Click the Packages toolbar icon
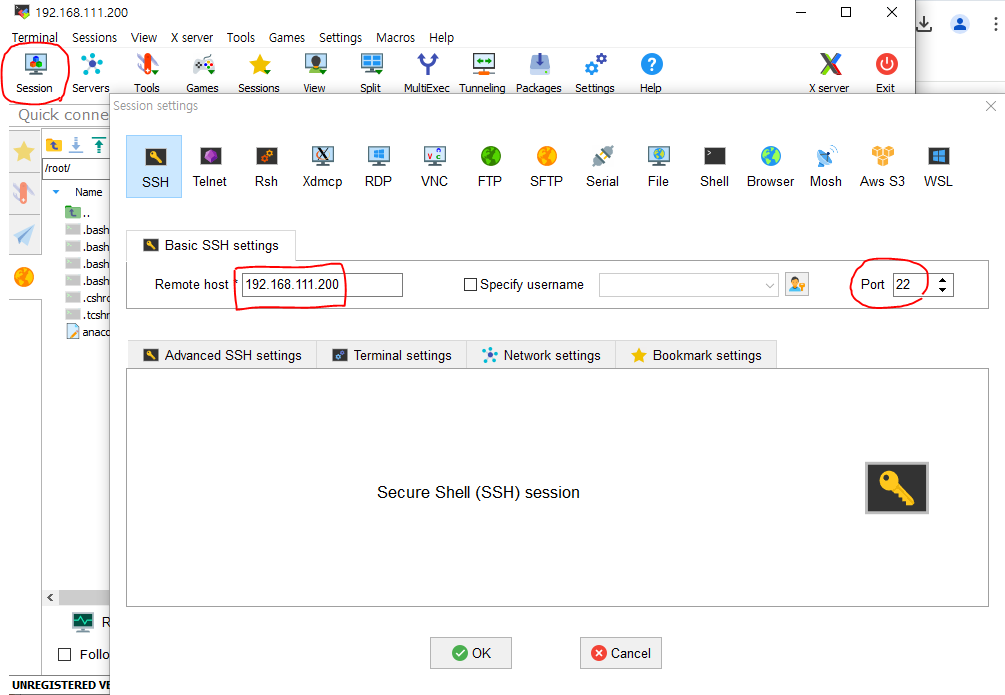The image size is (1005, 695). [539, 72]
